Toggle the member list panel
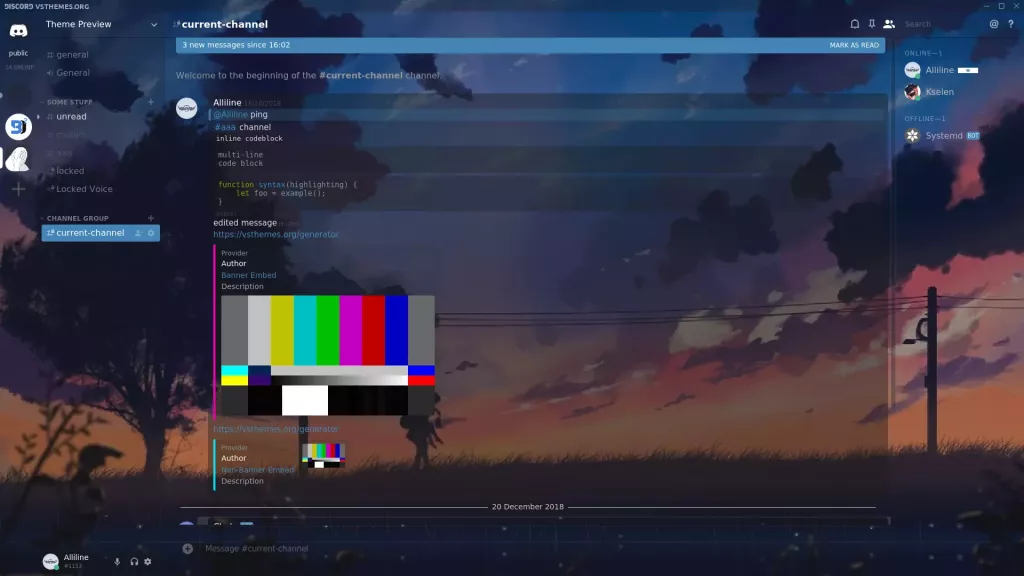 [x=888, y=24]
